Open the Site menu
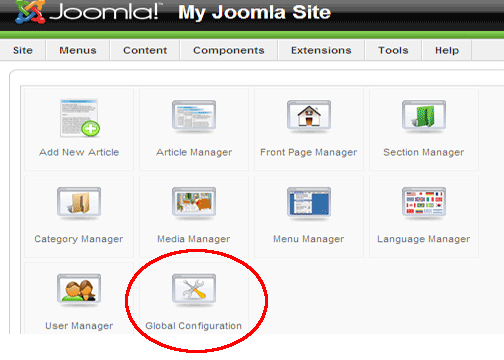 (23, 50)
